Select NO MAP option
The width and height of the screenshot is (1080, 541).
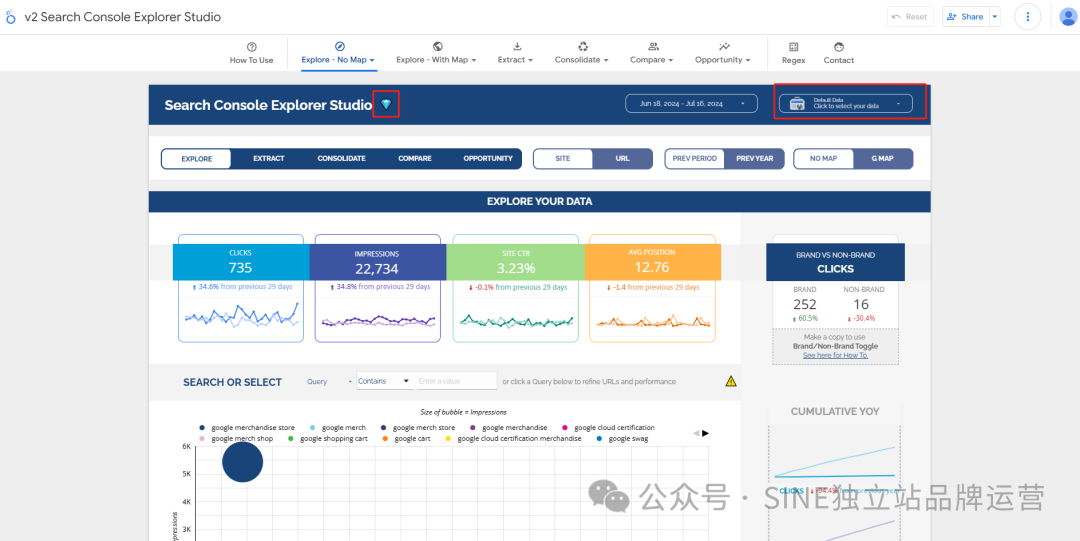[x=823, y=159]
